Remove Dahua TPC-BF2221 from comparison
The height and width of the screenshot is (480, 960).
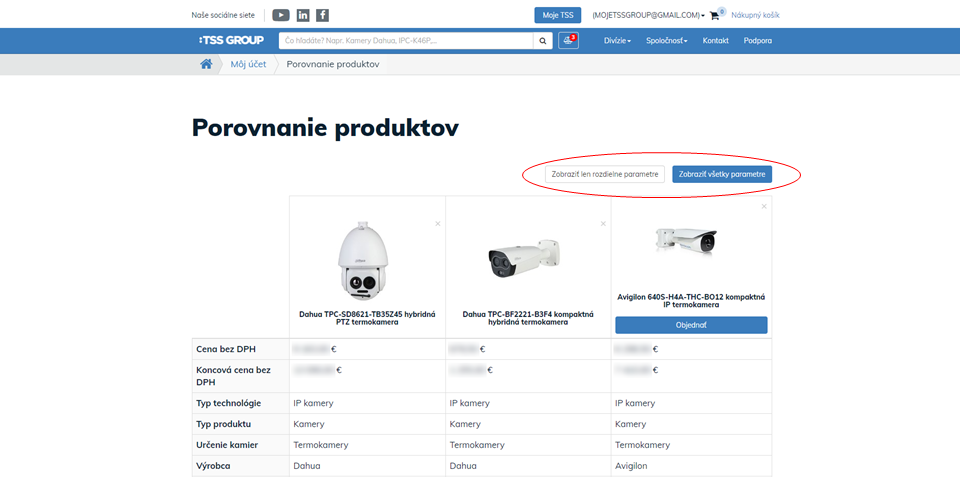click(x=603, y=224)
